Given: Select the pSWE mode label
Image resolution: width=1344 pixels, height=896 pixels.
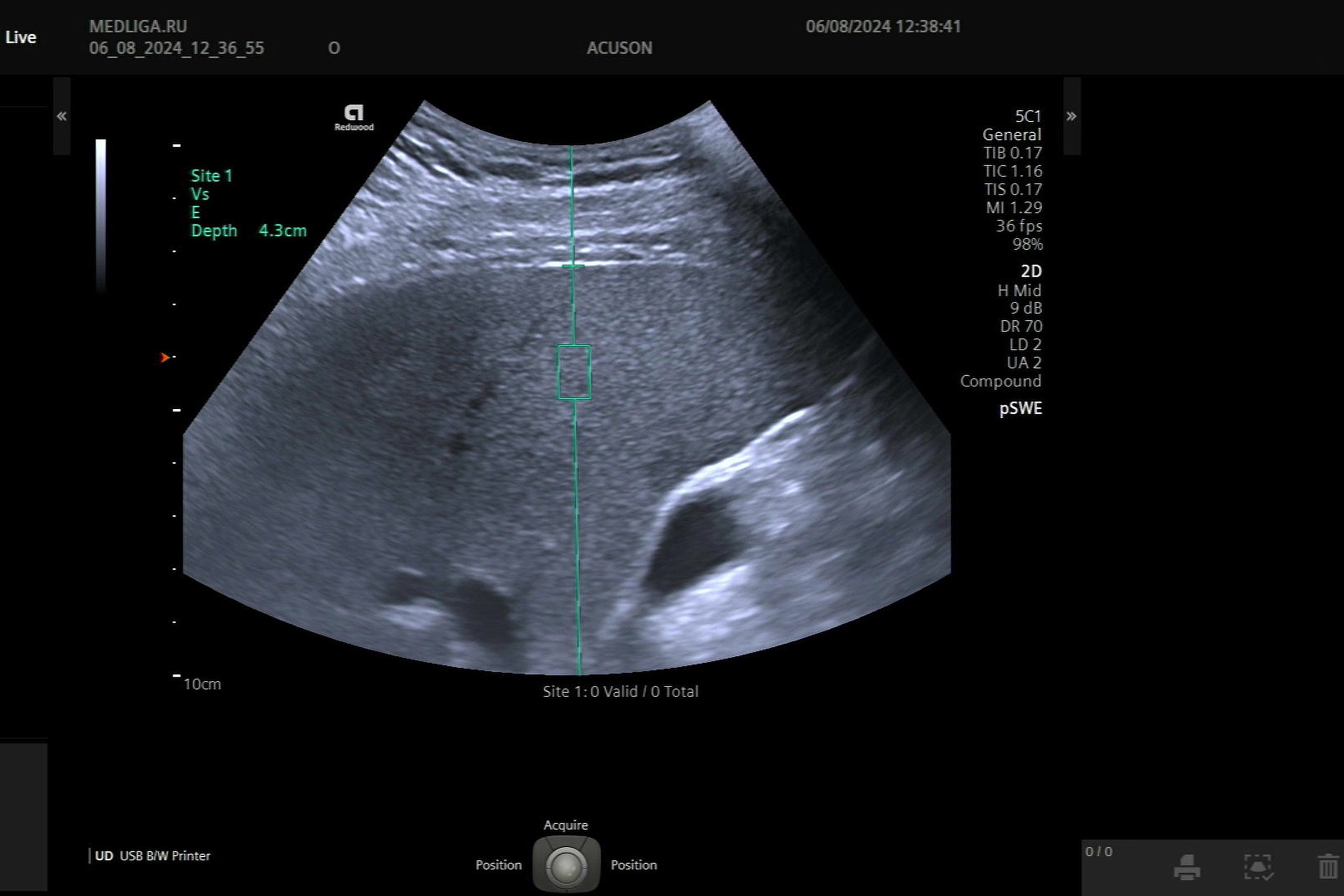Looking at the screenshot, I should coord(1020,409).
